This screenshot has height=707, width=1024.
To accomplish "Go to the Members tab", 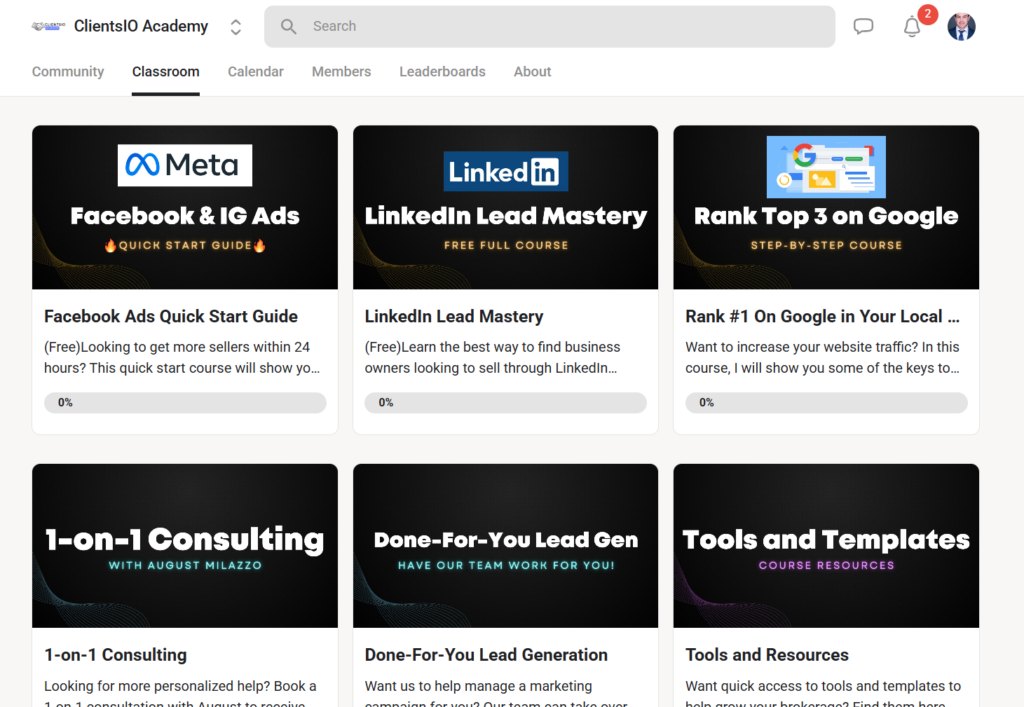I will [341, 72].
